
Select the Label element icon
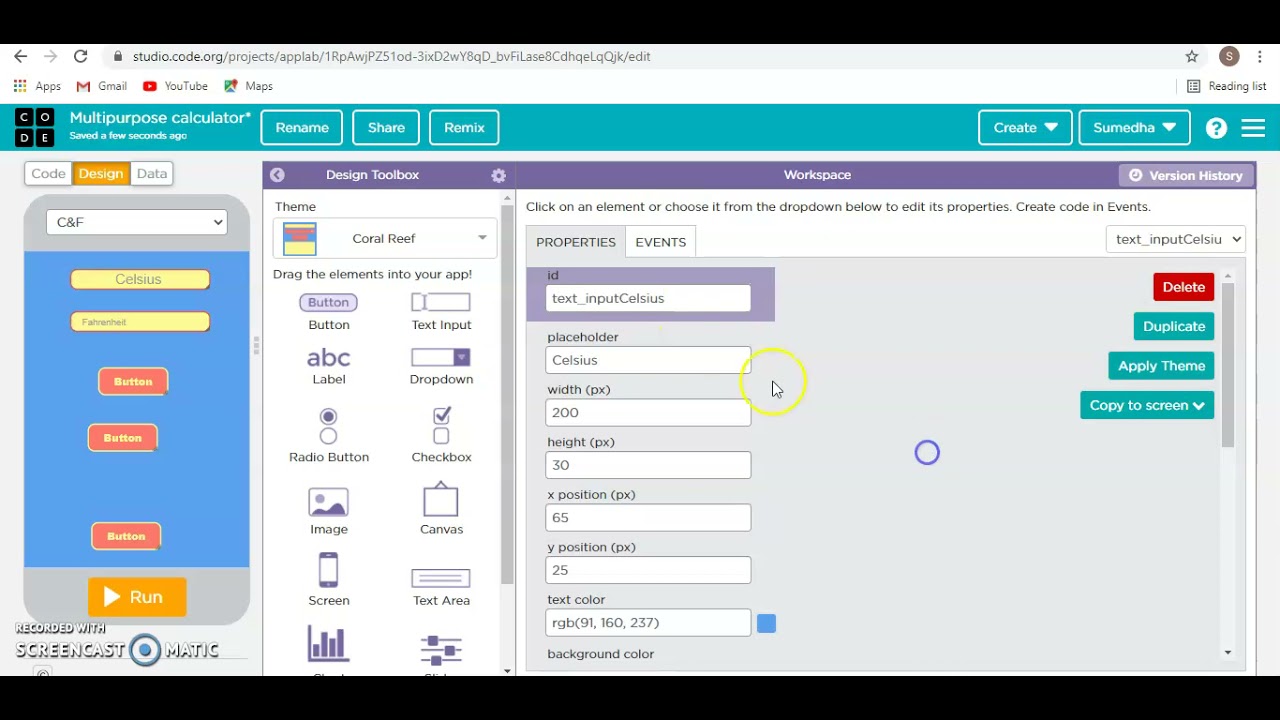[x=329, y=357]
